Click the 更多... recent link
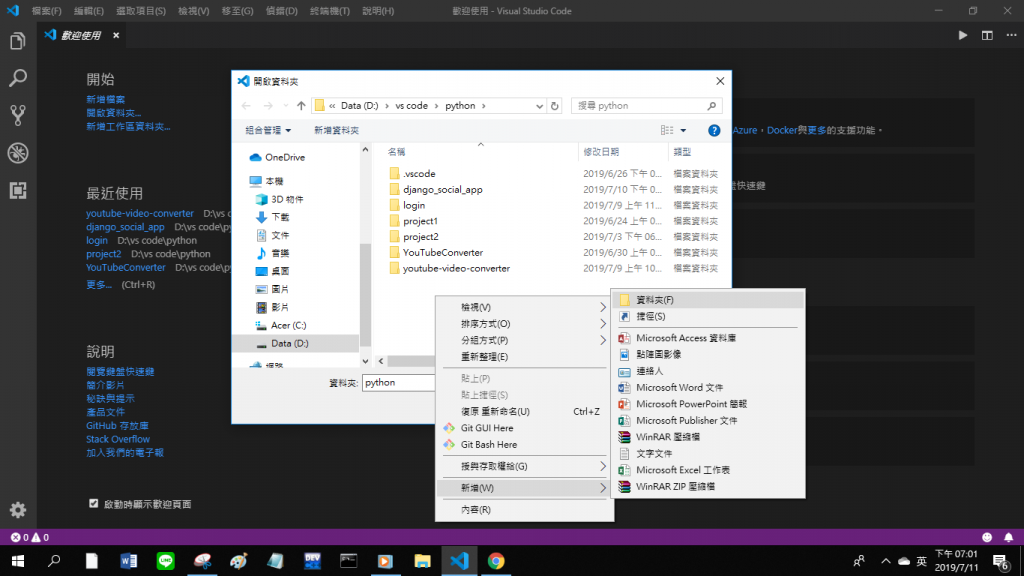 99,285
